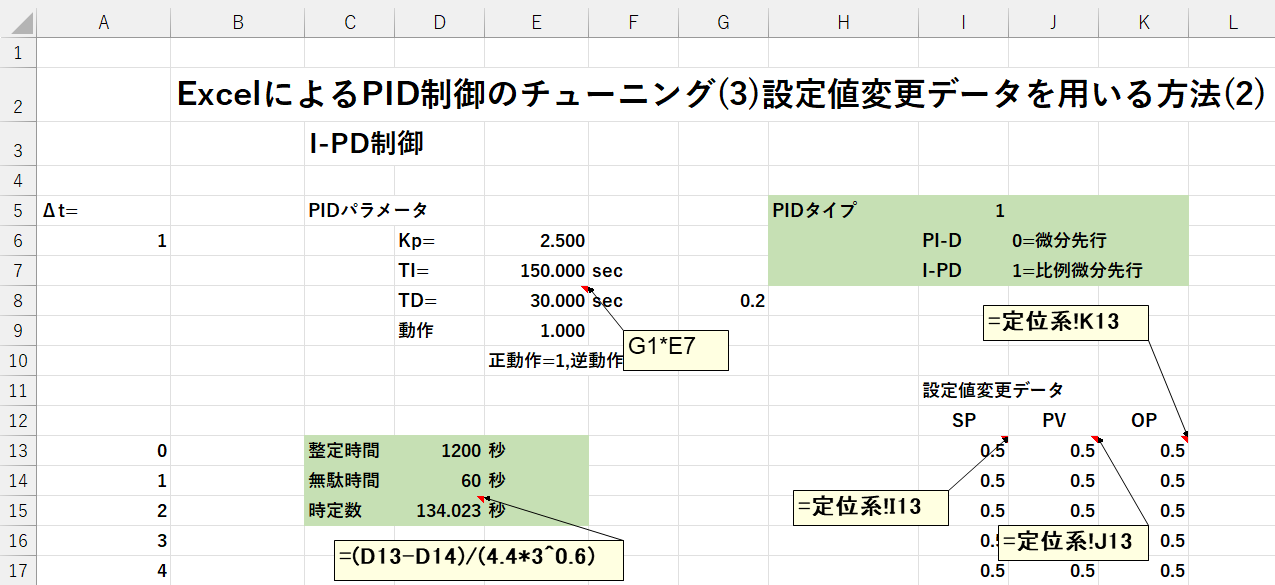The height and width of the screenshot is (585, 1275).
Task: Select column H by clicking its header
Action: click(x=843, y=20)
